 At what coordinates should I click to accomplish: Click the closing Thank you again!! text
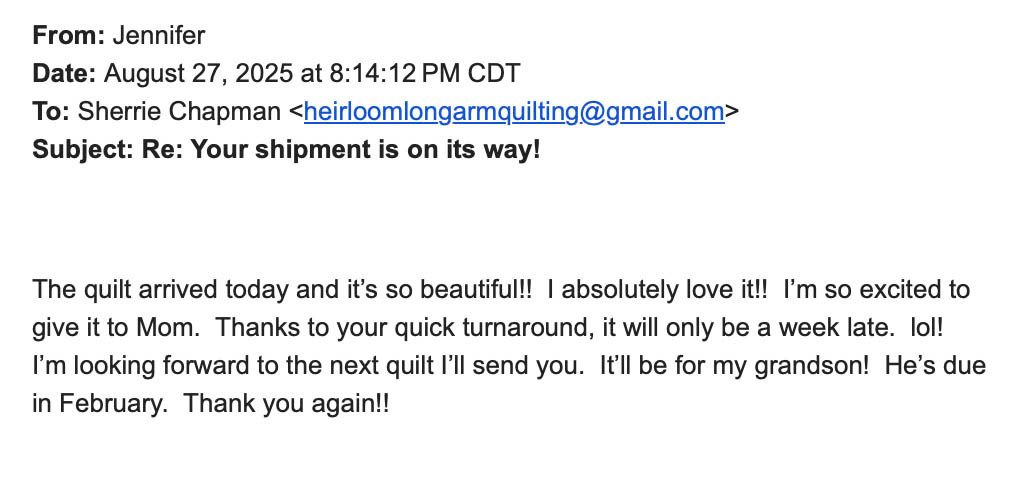pyautogui.click(x=287, y=404)
